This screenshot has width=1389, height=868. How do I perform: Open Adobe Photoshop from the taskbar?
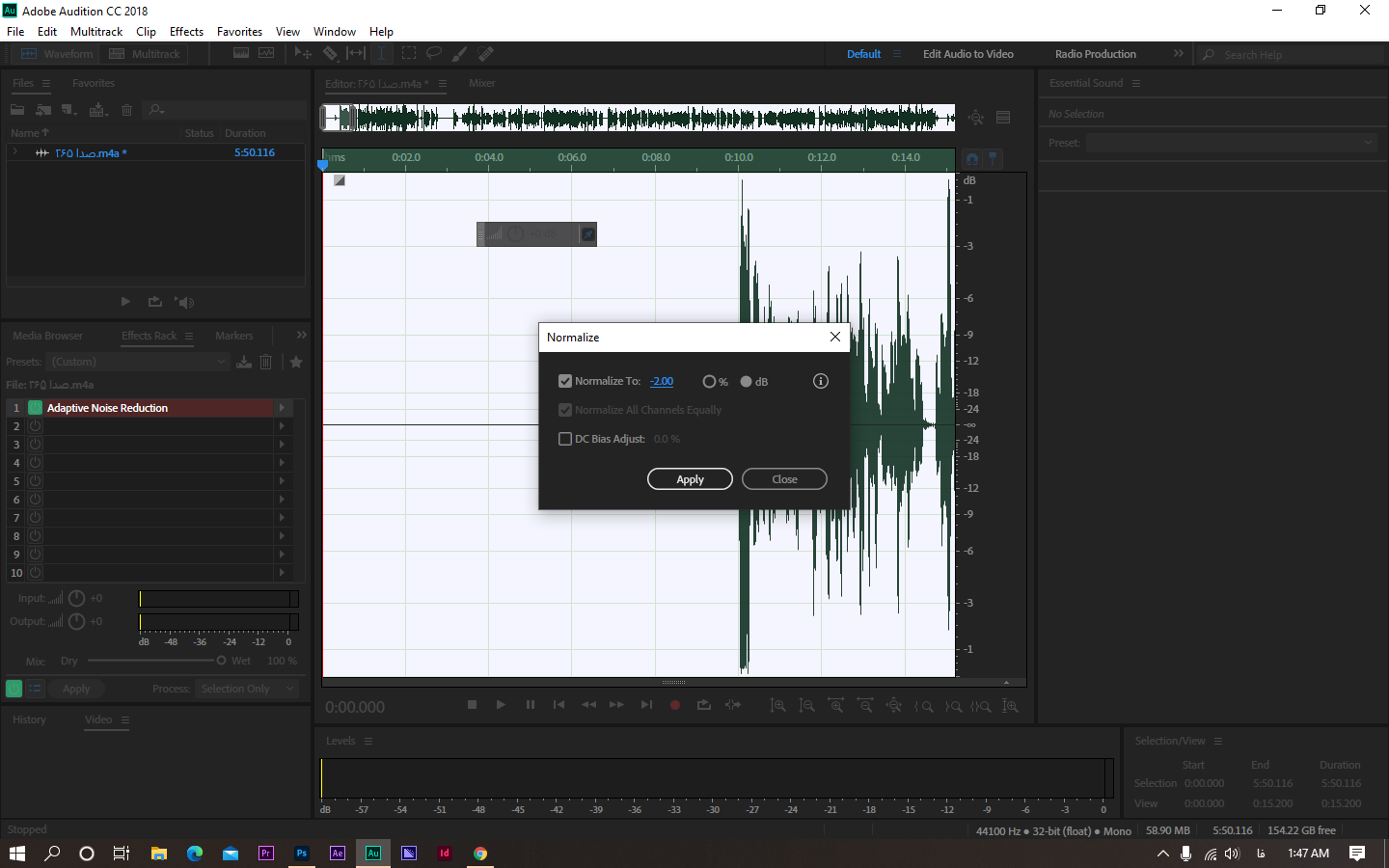tap(302, 854)
